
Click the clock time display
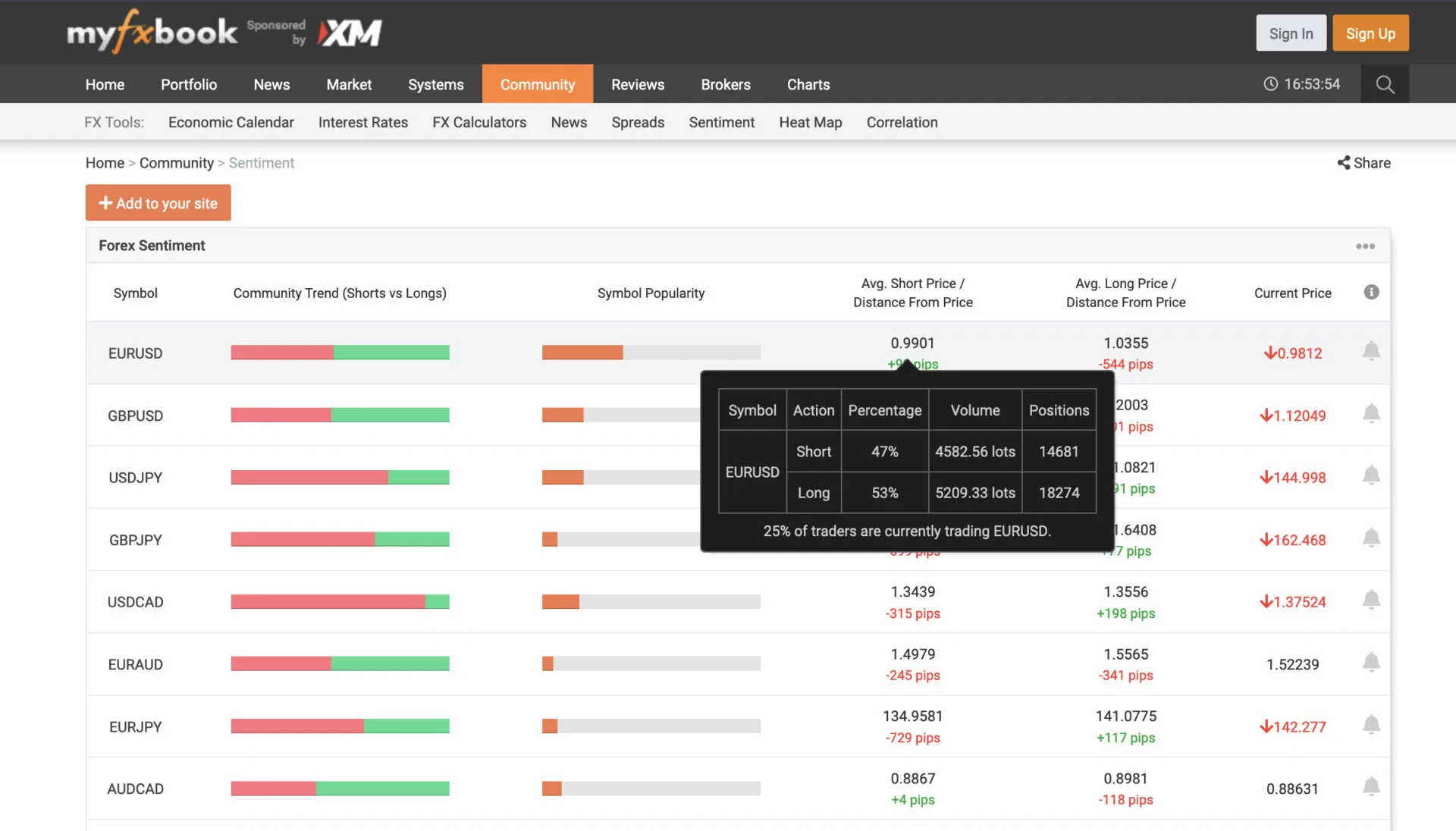1302,84
